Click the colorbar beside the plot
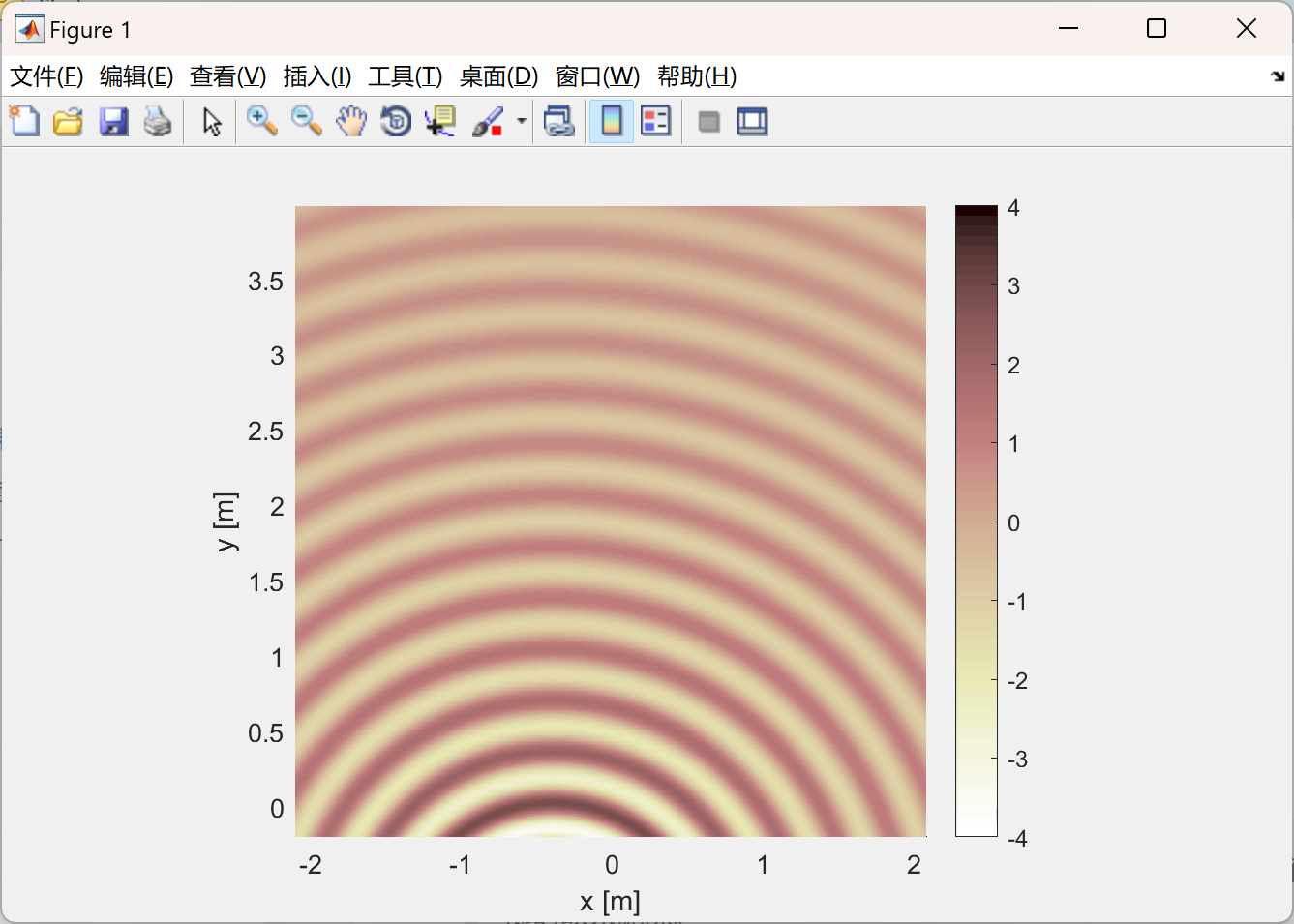Image resolution: width=1294 pixels, height=924 pixels. tap(977, 521)
